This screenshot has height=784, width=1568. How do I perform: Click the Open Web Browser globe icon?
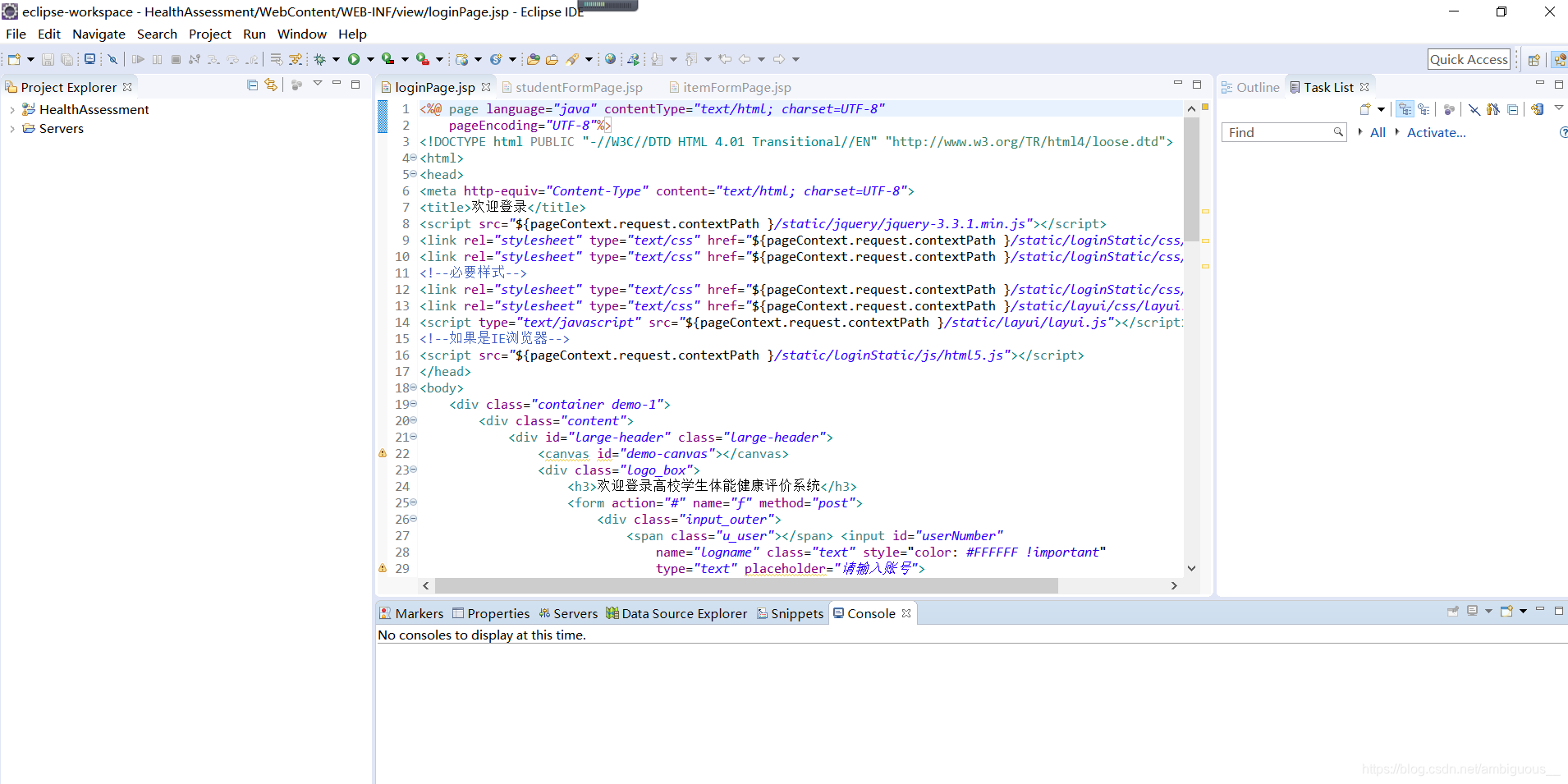pyautogui.click(x=610, y=59)
